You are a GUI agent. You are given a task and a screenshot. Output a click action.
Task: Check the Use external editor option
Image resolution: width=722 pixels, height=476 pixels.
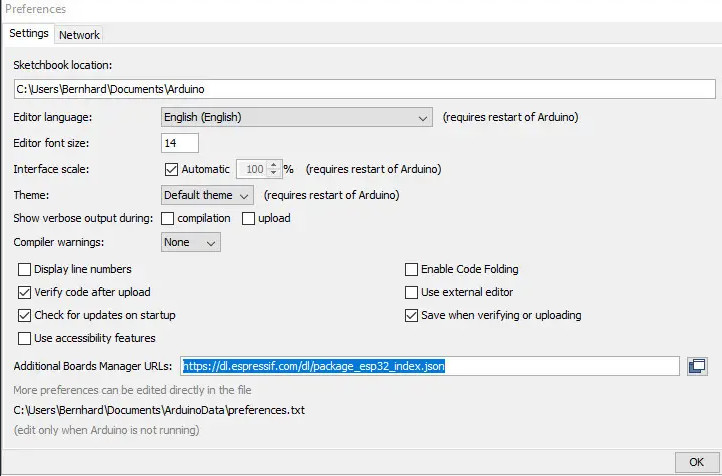coord(411,292)
